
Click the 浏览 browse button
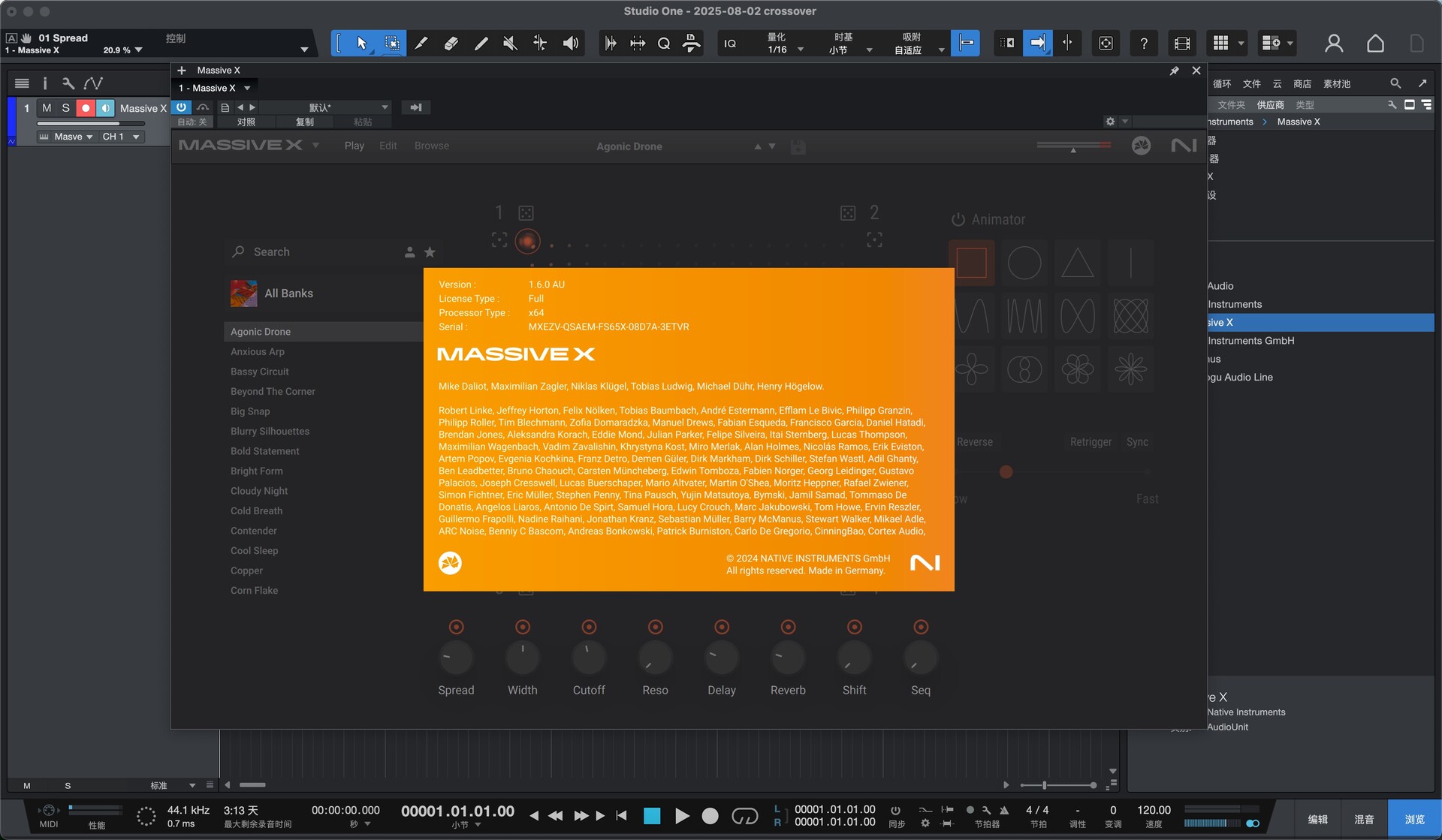(x=1414, y=819)
